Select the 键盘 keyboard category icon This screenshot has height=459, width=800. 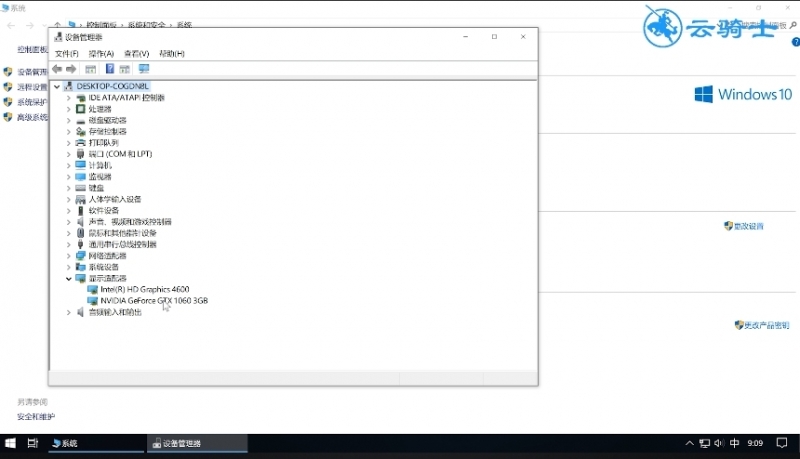coord(80,188)
